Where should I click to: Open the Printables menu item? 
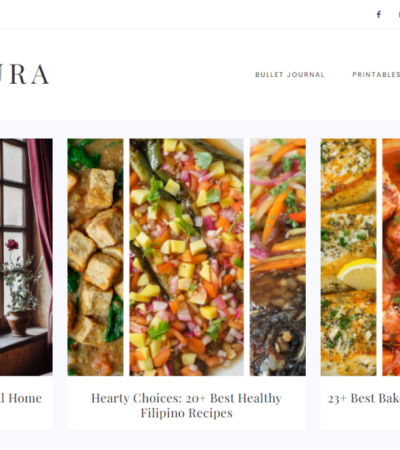pyautogui.click(x=376, y=75)
